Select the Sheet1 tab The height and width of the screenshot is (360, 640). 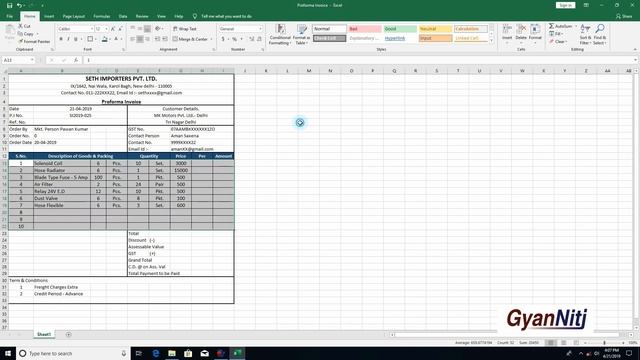pos(44,334)
